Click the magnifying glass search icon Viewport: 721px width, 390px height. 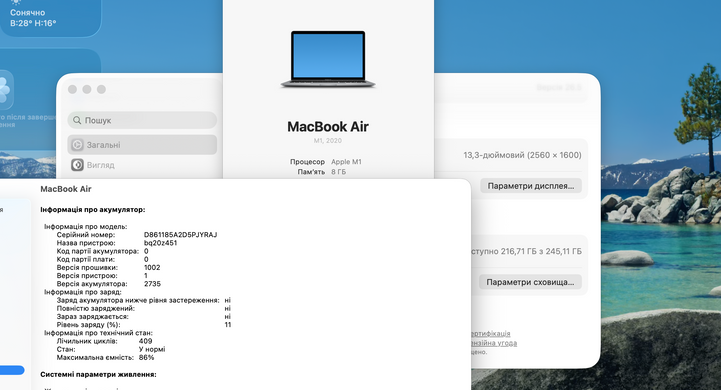[x=77, y=120]
